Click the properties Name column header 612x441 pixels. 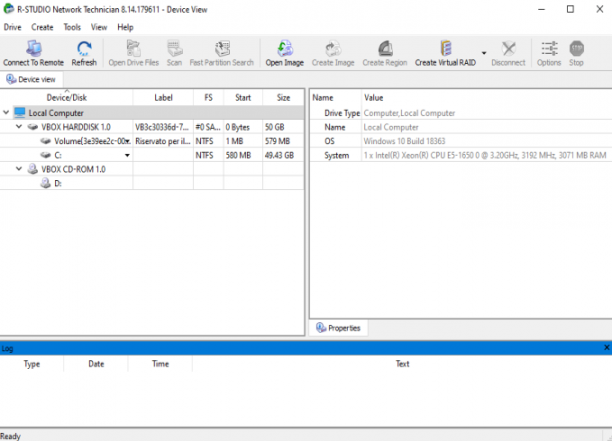[x=336, y=98]
